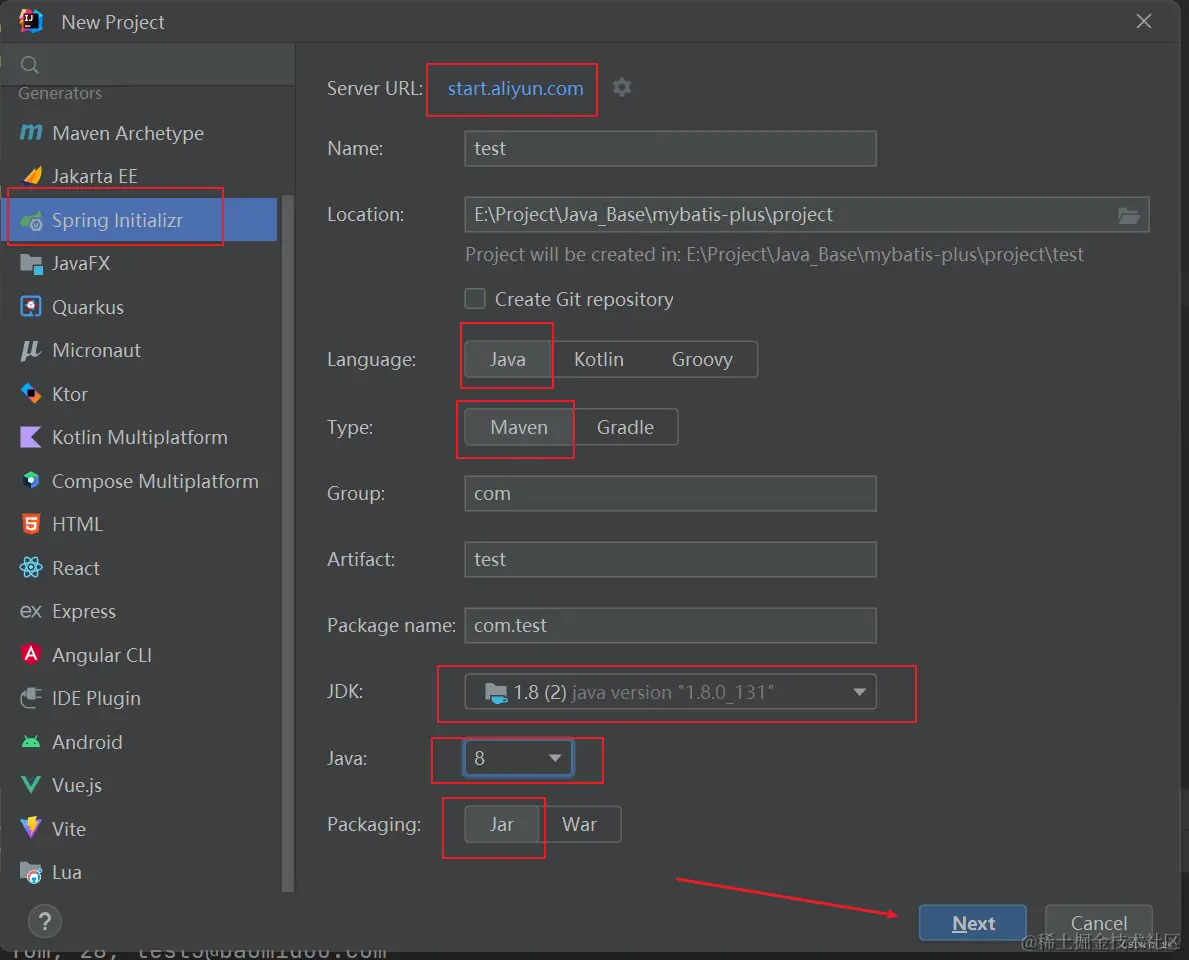Click the IntelliJ IDEA logo in title bar
The image size is (1189, 960).
pos(31,21)
